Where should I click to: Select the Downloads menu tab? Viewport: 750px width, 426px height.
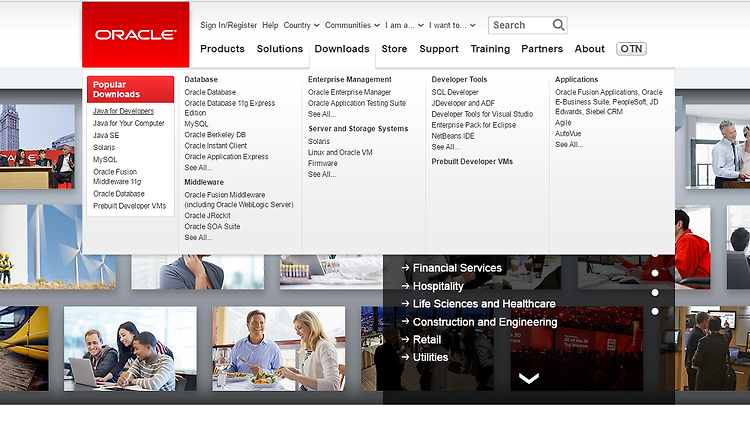point(342,49)
